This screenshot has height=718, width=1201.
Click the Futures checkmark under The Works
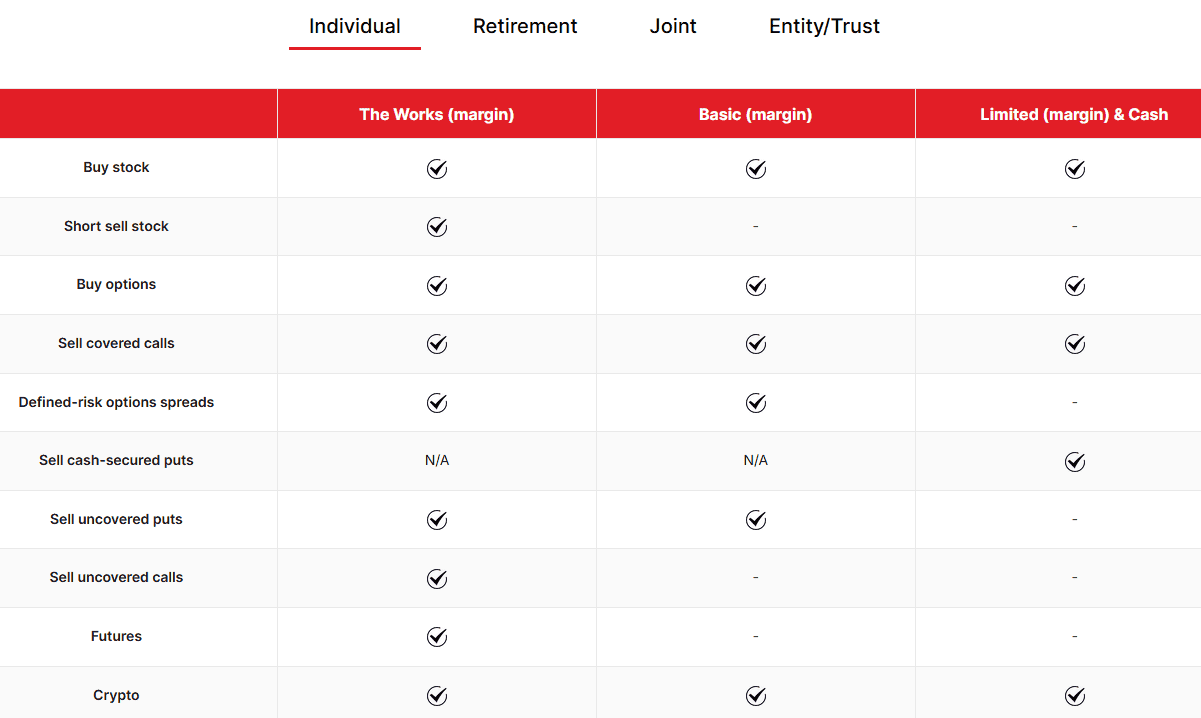tap(436, 636)
